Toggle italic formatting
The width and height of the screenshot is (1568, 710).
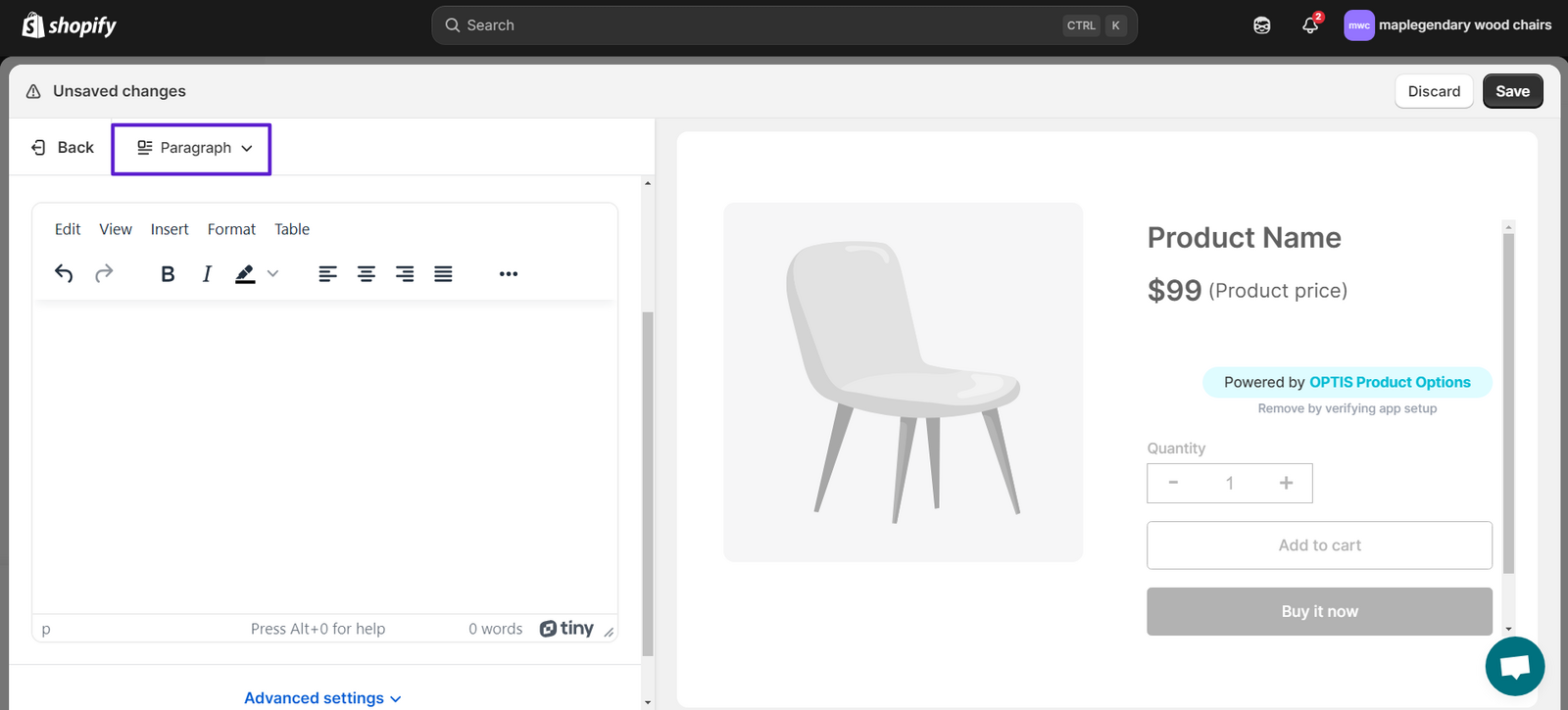tap(207, 273)
